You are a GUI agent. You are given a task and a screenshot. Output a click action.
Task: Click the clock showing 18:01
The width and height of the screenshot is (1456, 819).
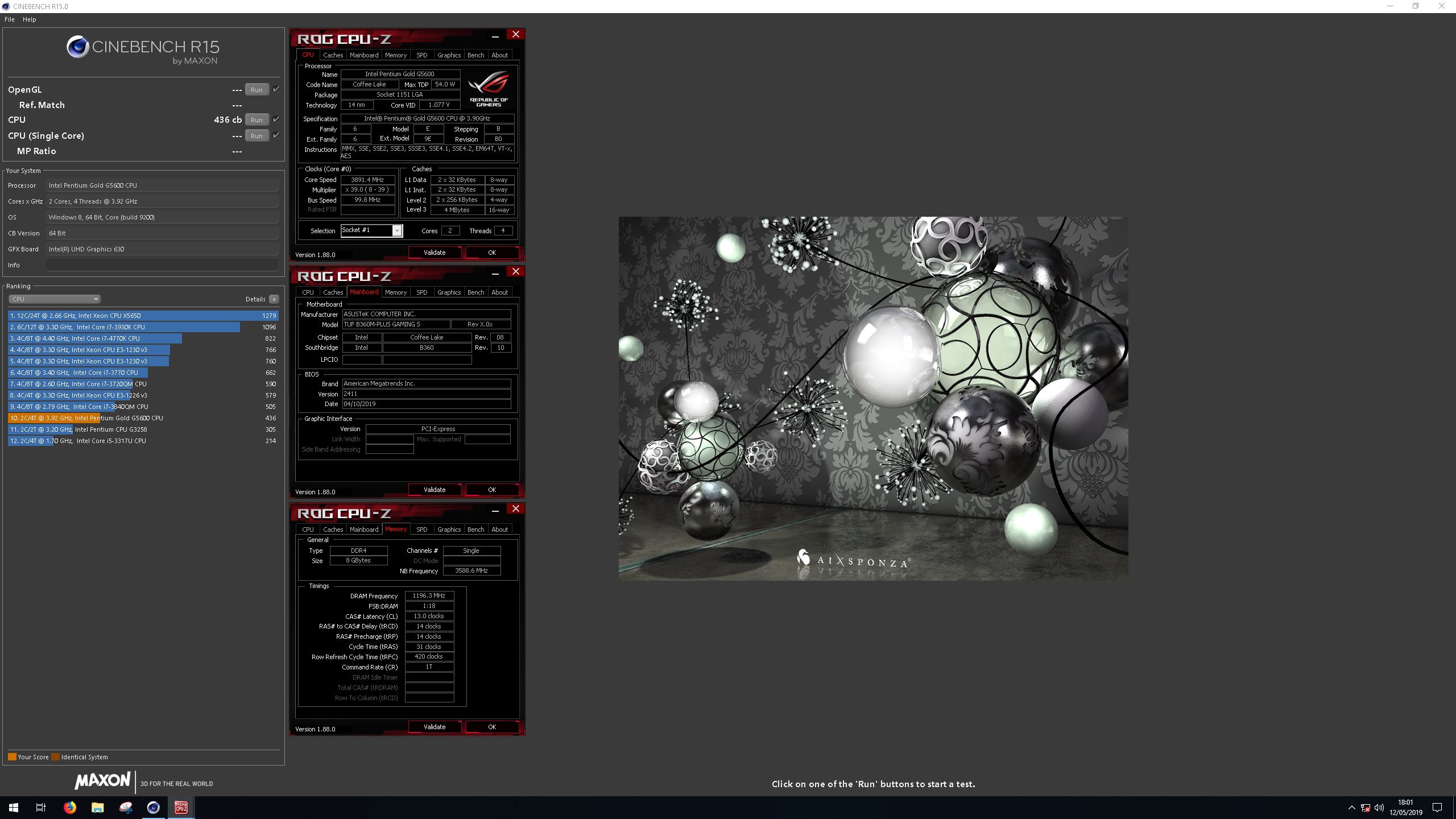(1405, 803)
